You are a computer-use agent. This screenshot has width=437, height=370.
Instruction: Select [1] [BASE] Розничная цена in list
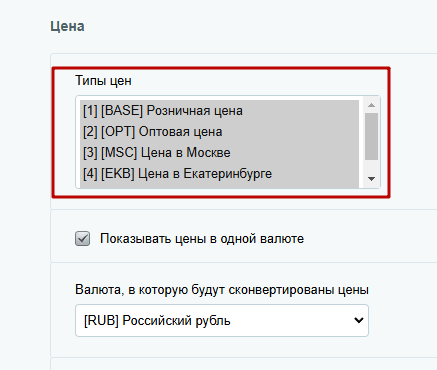click(219, 111)
